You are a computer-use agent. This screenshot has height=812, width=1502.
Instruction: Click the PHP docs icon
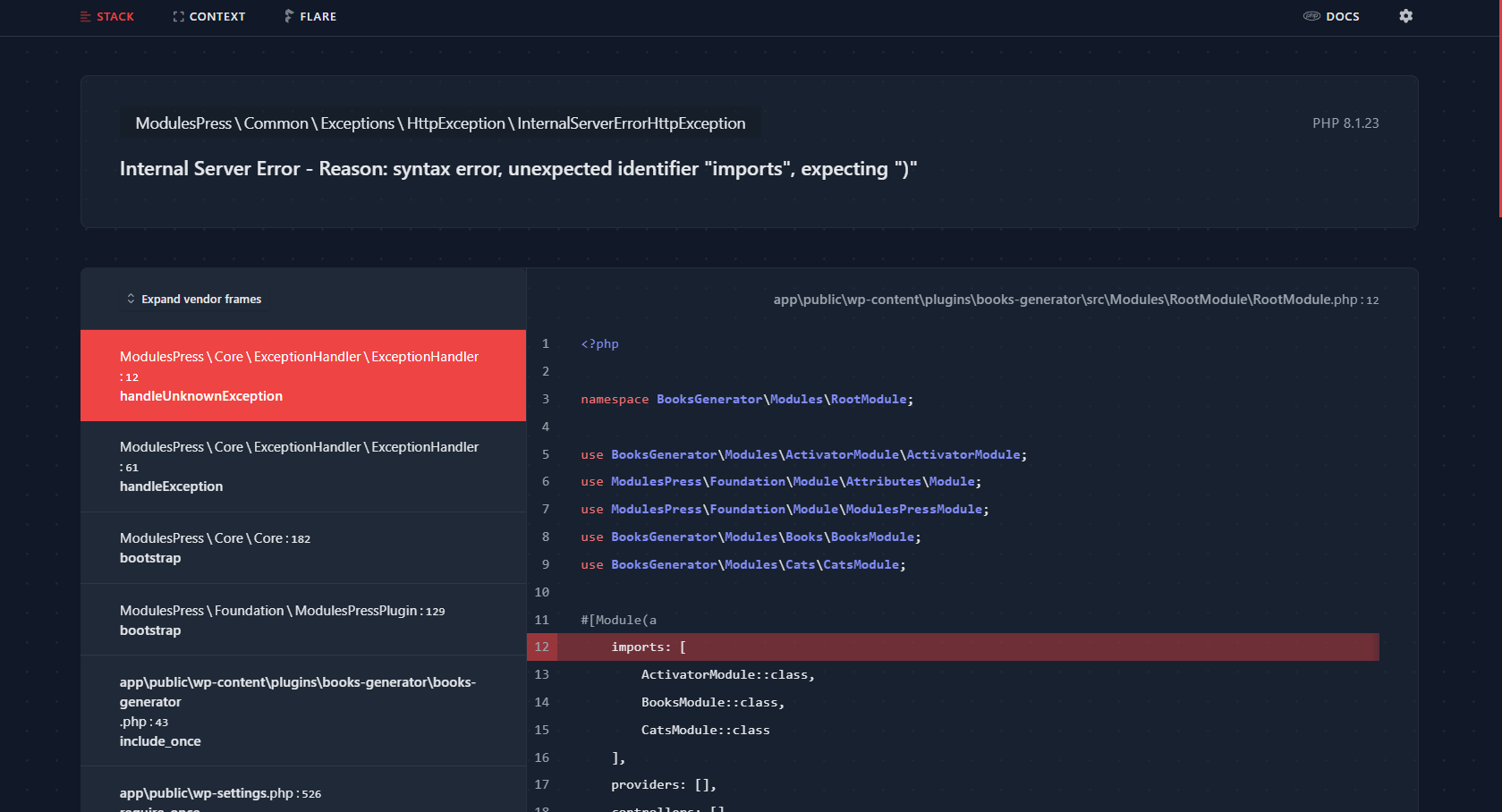(1311, 16)
